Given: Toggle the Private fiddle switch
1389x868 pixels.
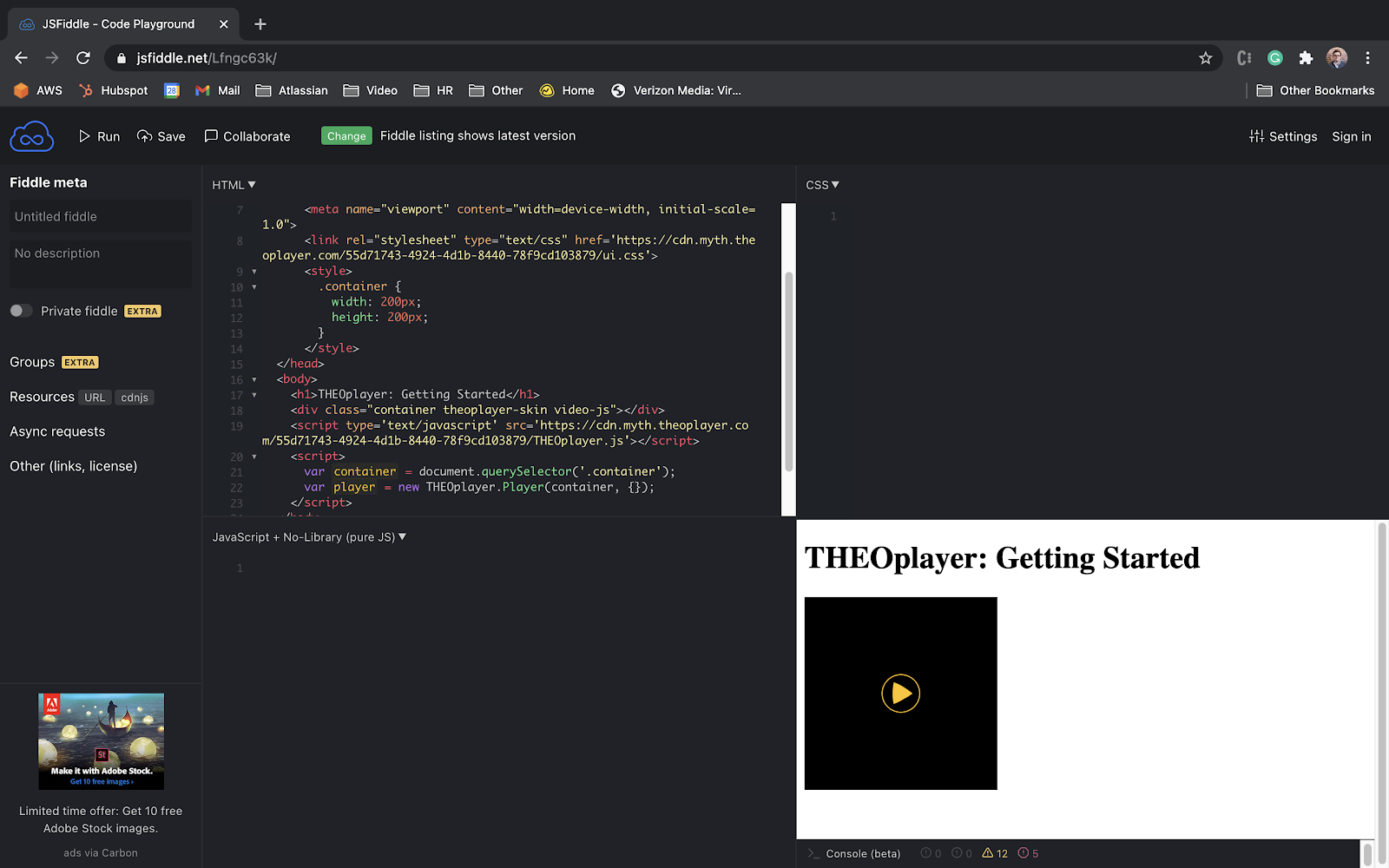Looking at the screenshot, I should (x=21, y=310).
